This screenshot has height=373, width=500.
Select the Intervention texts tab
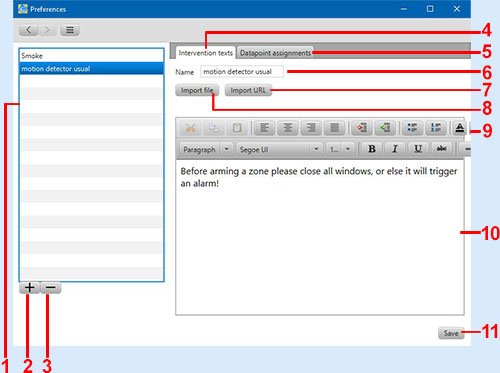pyautogui.click(x=206, y=53)
